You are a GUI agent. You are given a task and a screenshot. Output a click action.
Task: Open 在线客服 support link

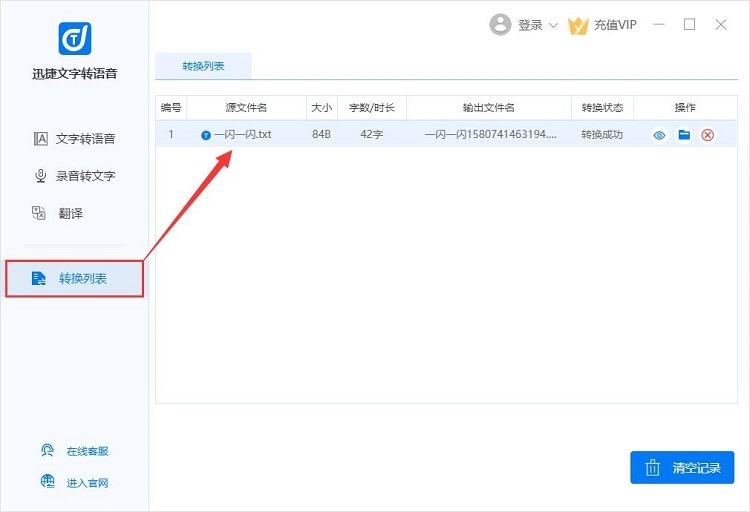click(x=88, y=451)
